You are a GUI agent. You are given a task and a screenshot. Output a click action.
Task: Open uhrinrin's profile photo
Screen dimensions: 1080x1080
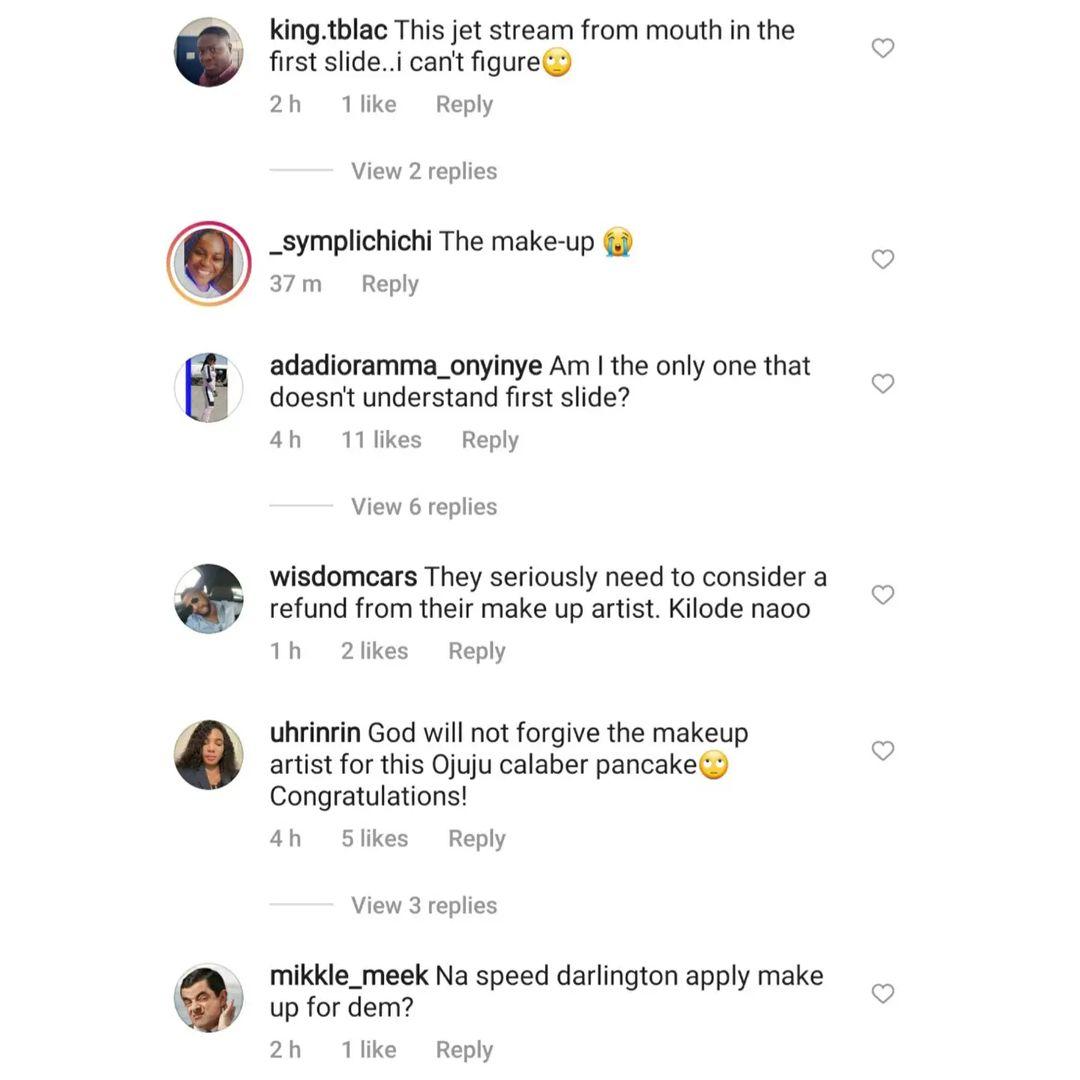(209, 755)
